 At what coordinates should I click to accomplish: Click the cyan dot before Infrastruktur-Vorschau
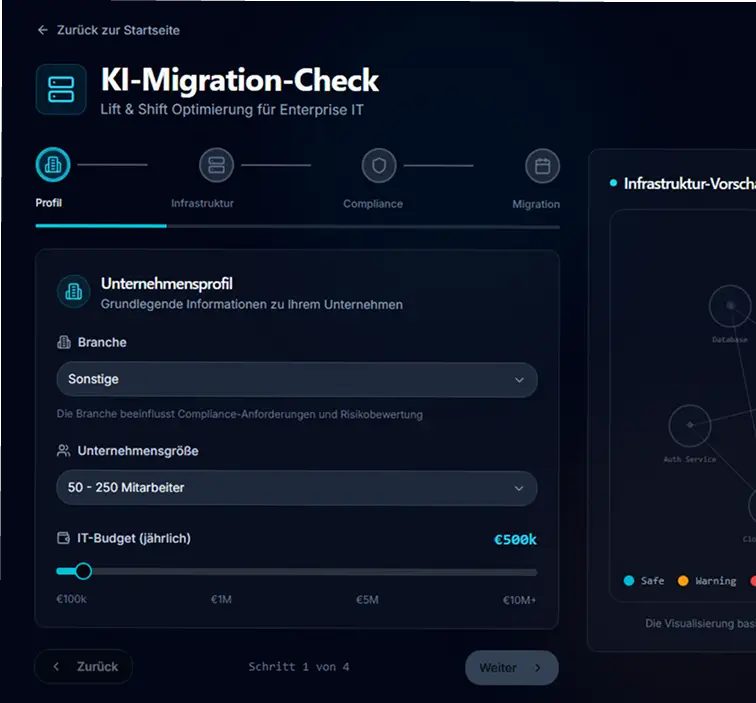click(613, 183)
